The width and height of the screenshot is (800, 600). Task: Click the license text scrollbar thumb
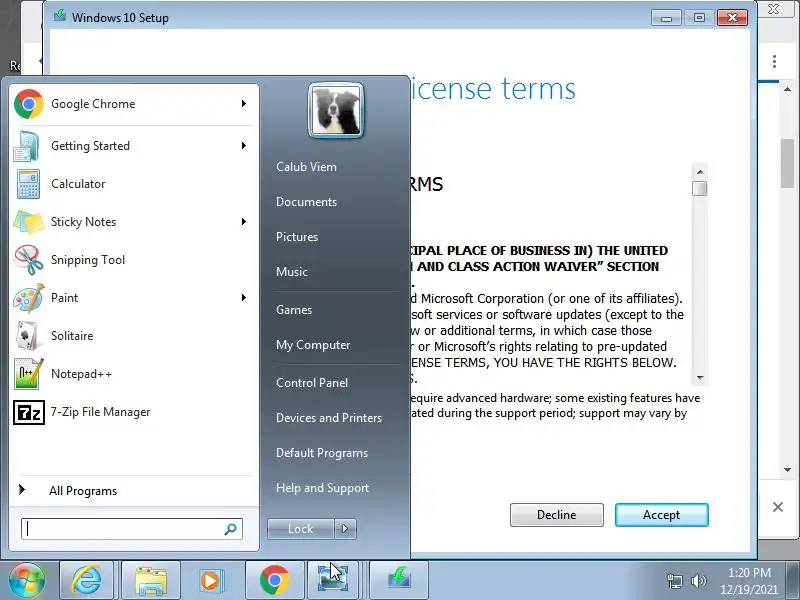pyautogui.click(x=700, y=188)
